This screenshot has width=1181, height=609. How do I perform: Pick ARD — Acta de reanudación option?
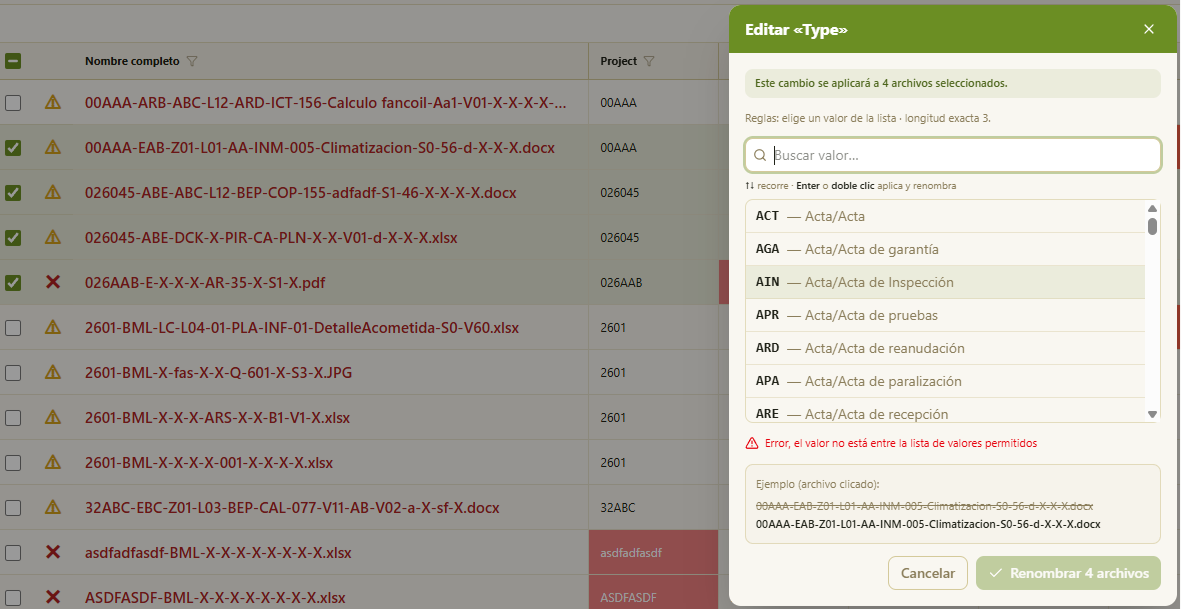click(944, 349)
